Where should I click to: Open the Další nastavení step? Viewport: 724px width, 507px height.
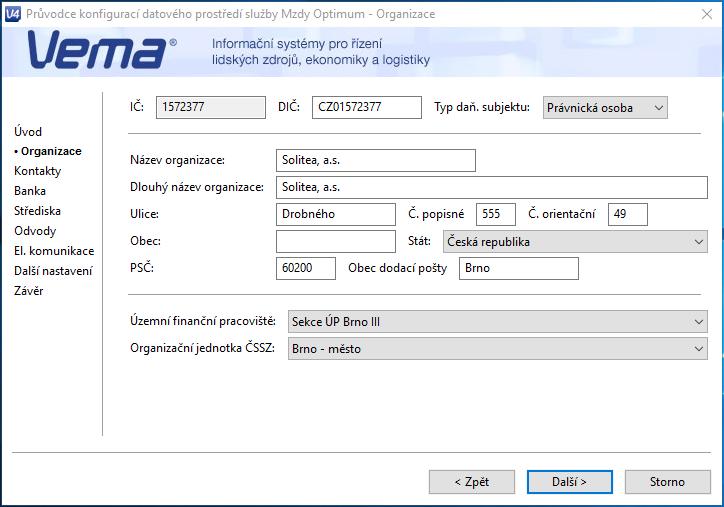tap(53, 271)
